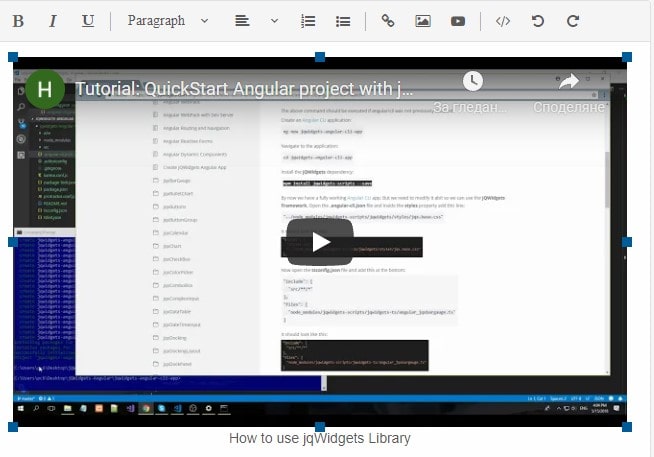The width and height of the screenshot is (654, 457).
Task: Click the channel avatar with letter H
Action: tap(45, 89)
